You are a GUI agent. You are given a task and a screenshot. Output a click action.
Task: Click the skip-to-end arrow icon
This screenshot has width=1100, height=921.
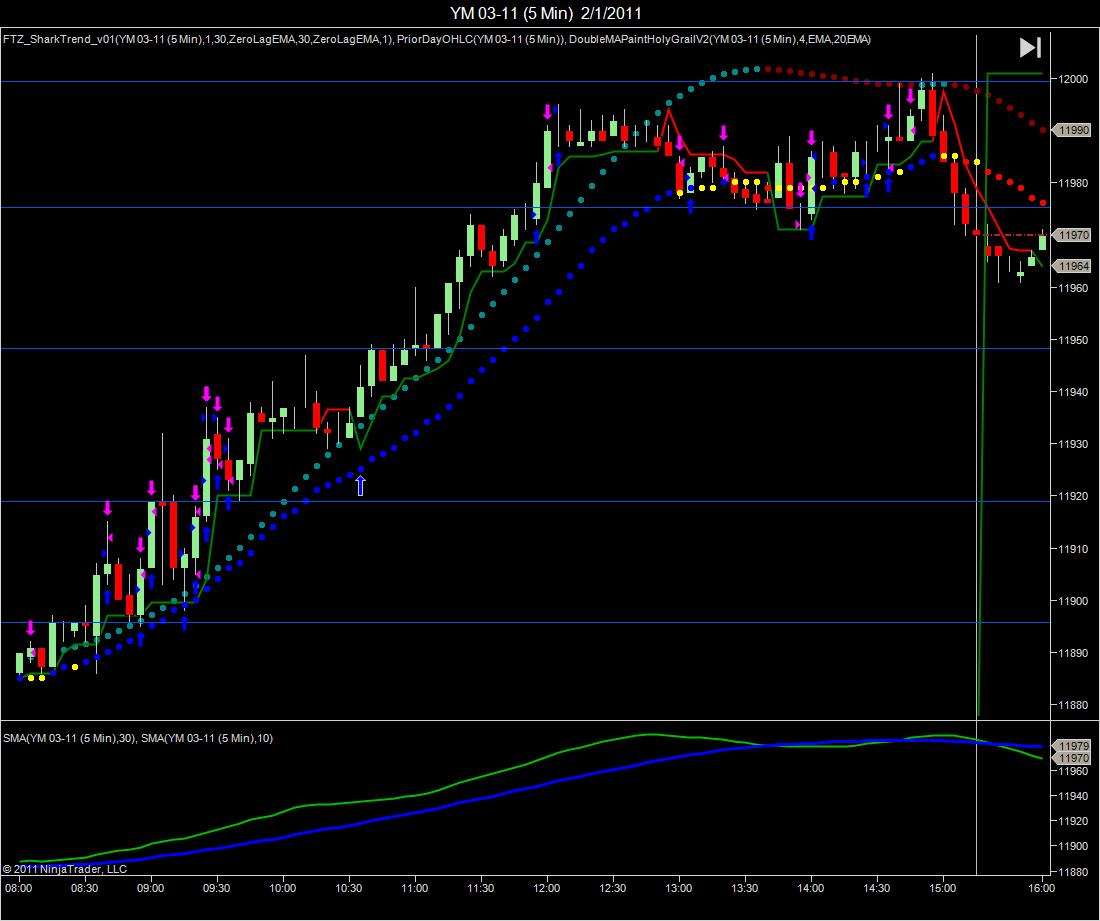click(x=1030, y=48)
